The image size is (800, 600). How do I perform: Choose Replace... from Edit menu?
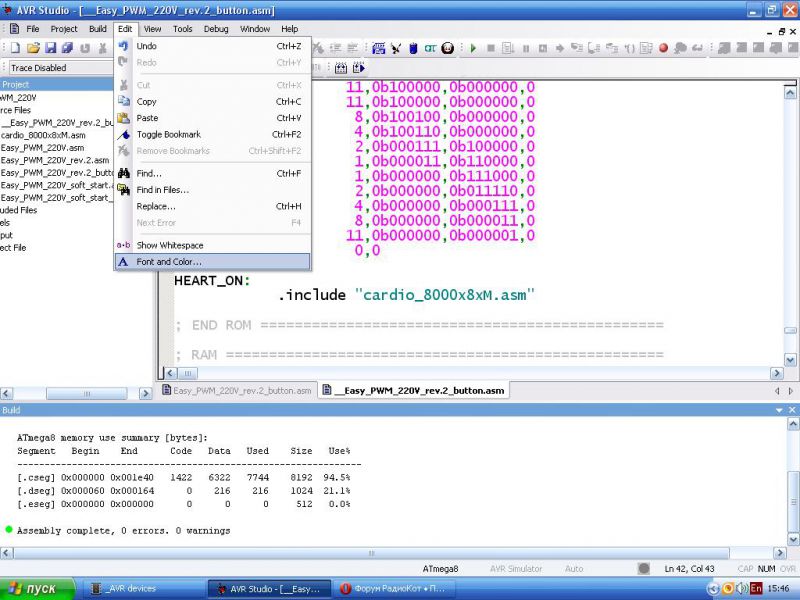click(213, 206)
